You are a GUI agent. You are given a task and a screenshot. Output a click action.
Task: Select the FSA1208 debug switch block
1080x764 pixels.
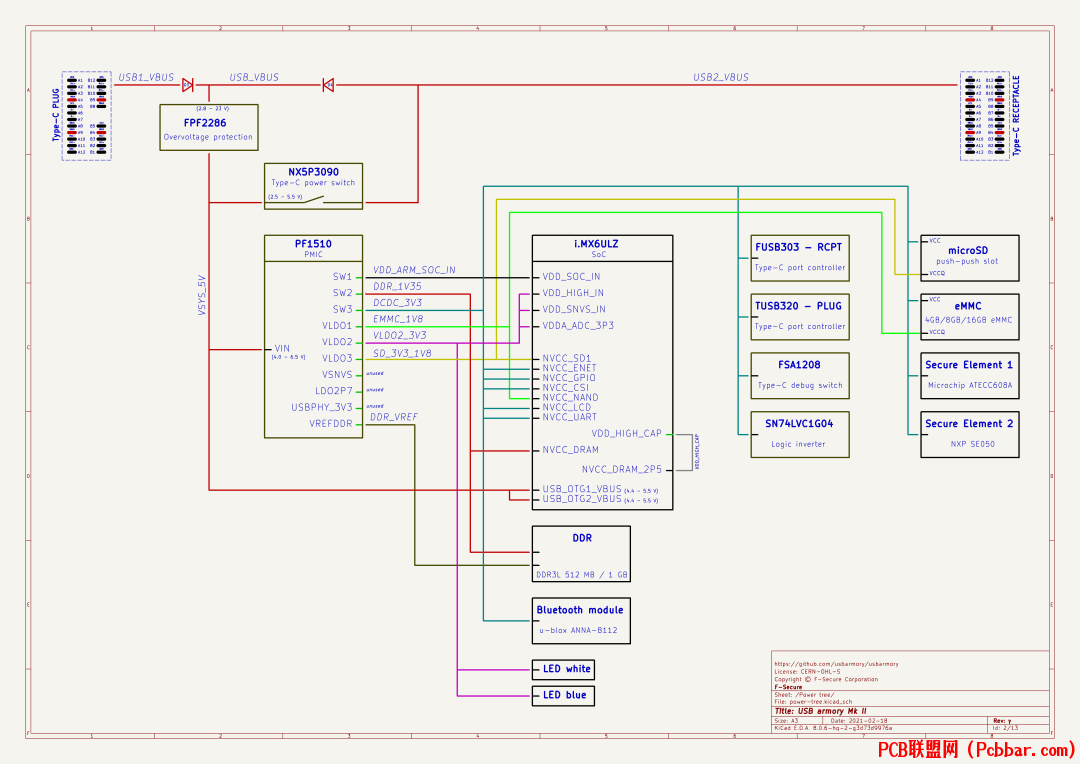(x=800, y=375)
